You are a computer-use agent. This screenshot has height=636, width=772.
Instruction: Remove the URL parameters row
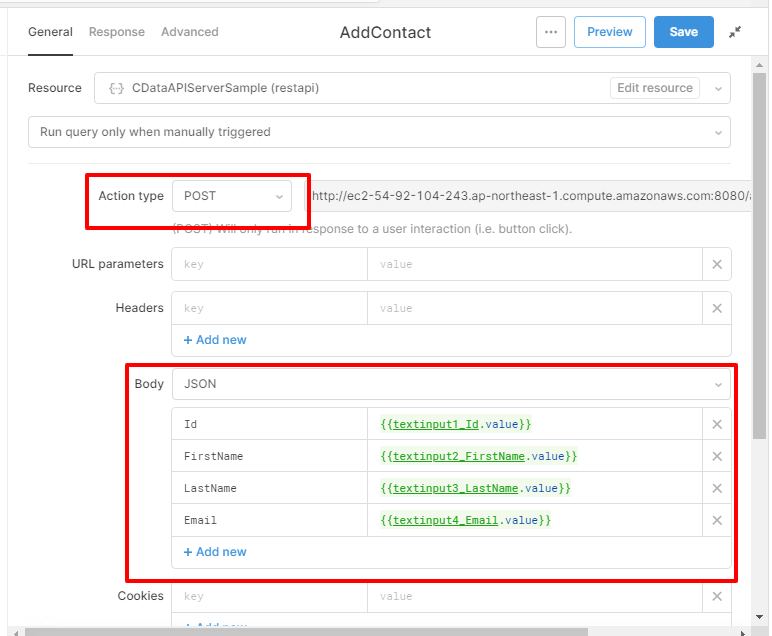(x=717, y=264)
